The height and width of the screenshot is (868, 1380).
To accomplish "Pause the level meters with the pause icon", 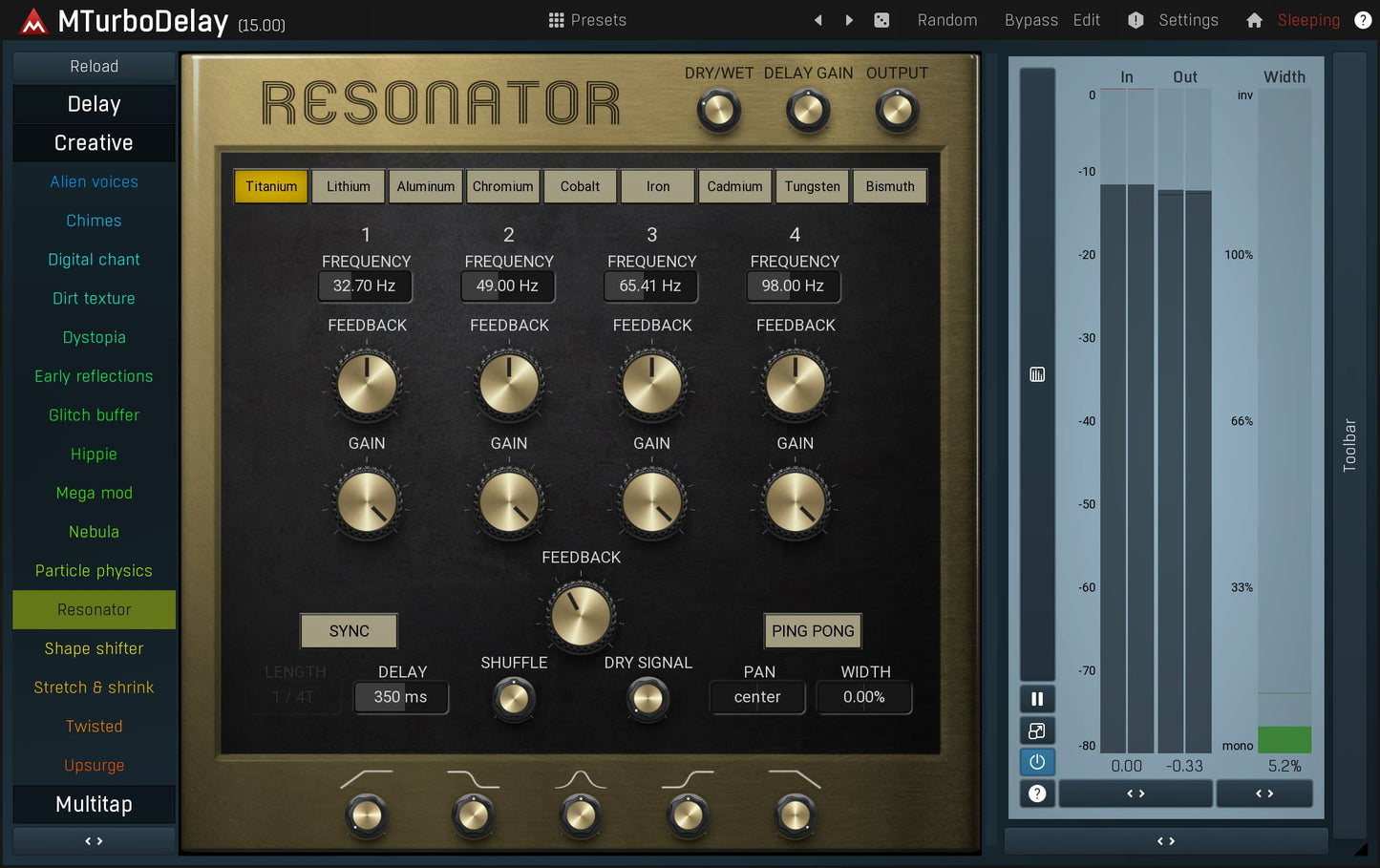I will (x=1037, y=698).
